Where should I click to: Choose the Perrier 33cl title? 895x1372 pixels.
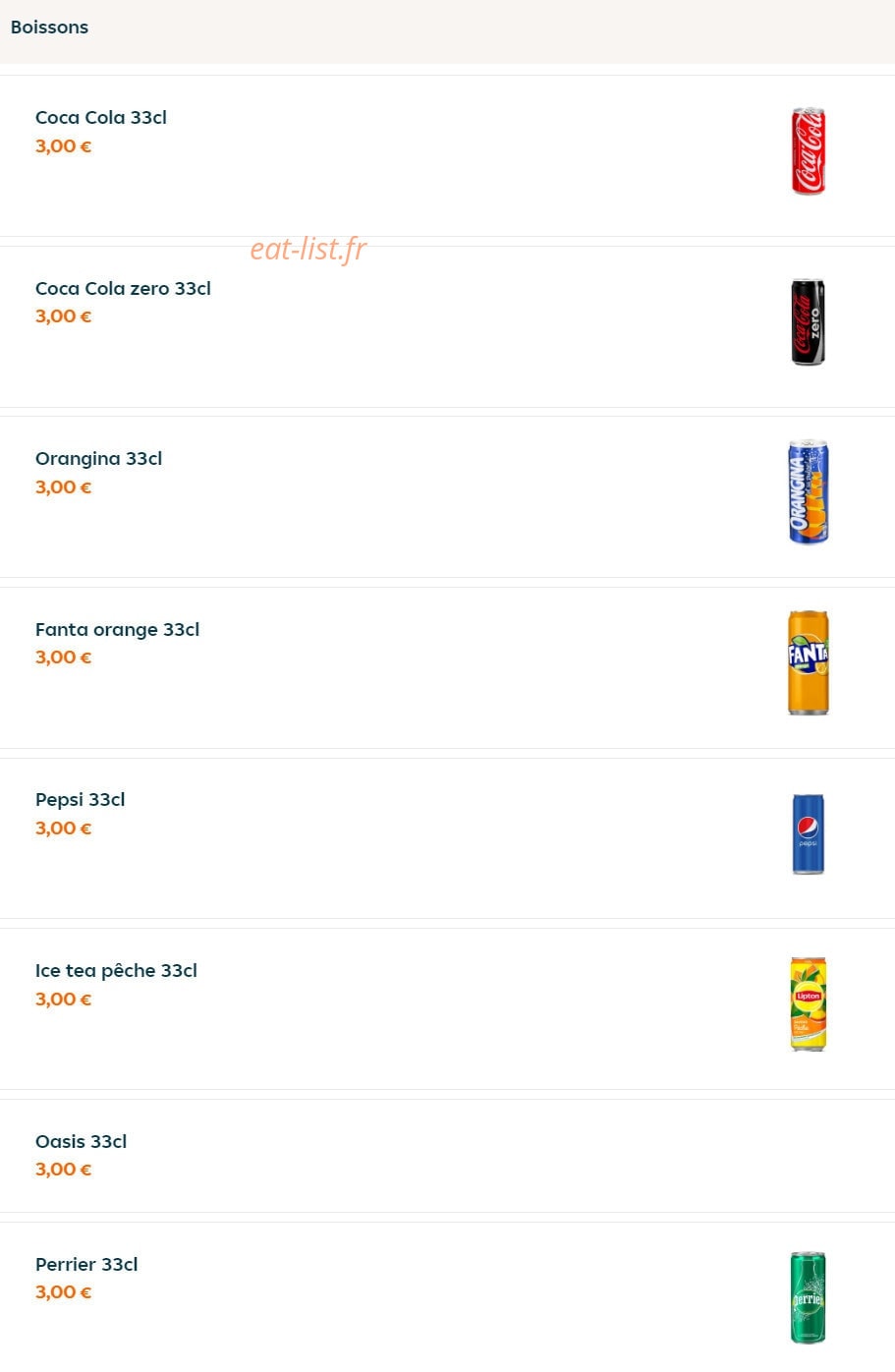coord(86,1265)
